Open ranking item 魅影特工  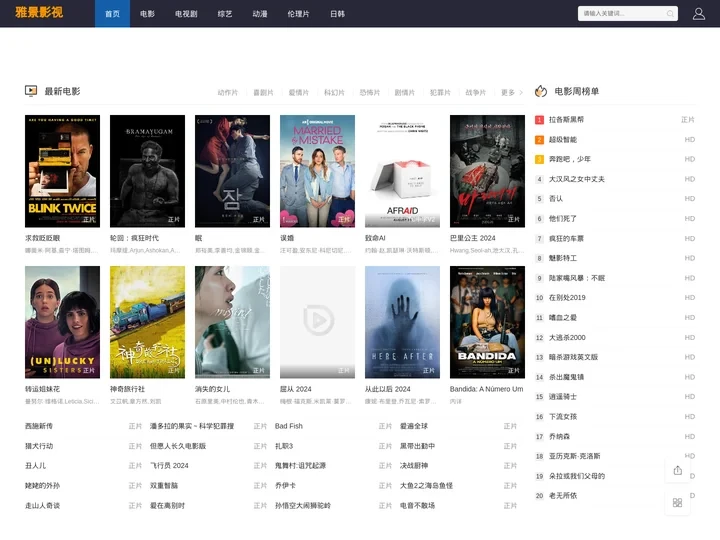pos(563,258)
